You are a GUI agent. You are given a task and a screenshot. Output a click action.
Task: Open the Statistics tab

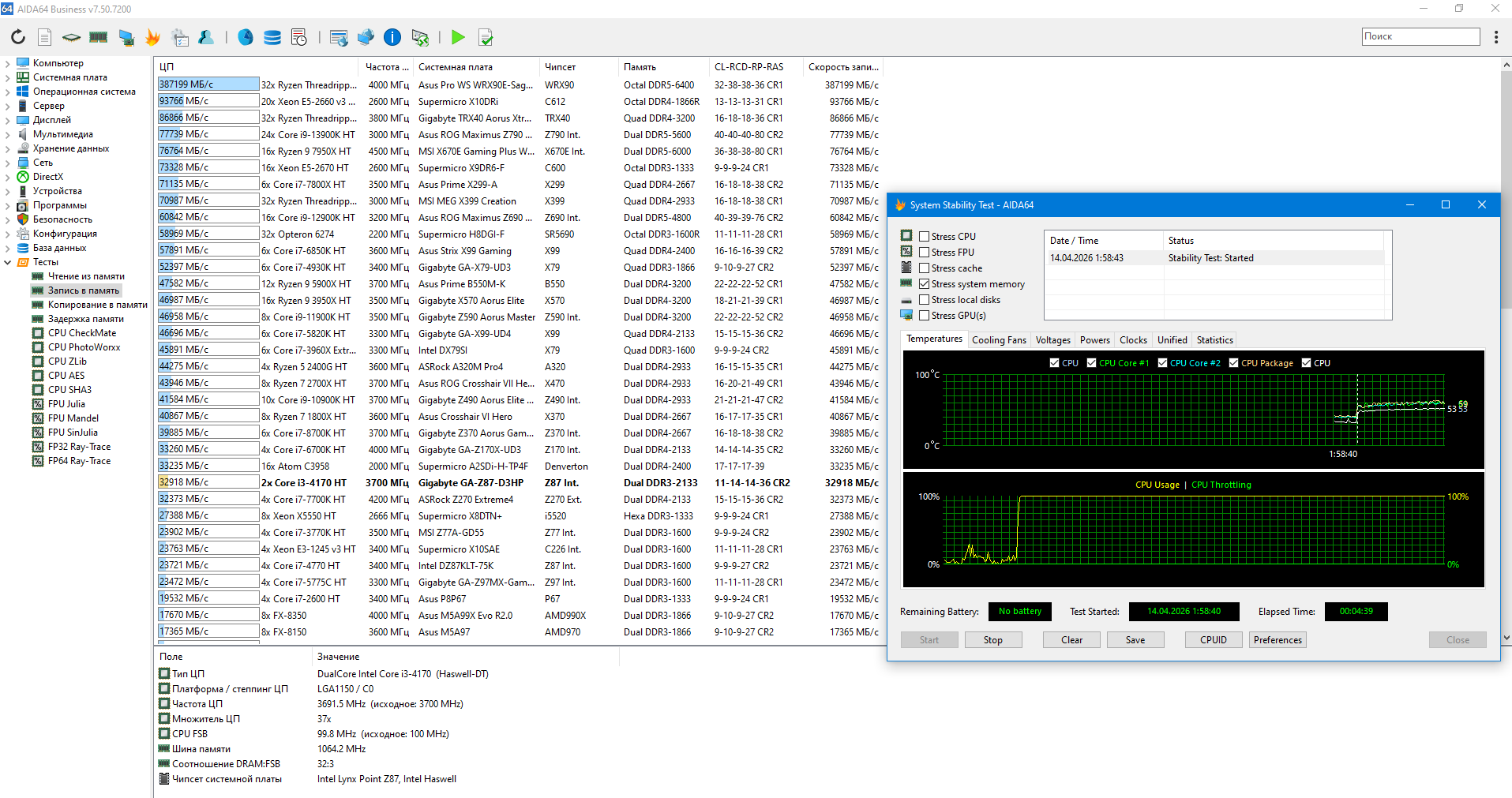1214,340
